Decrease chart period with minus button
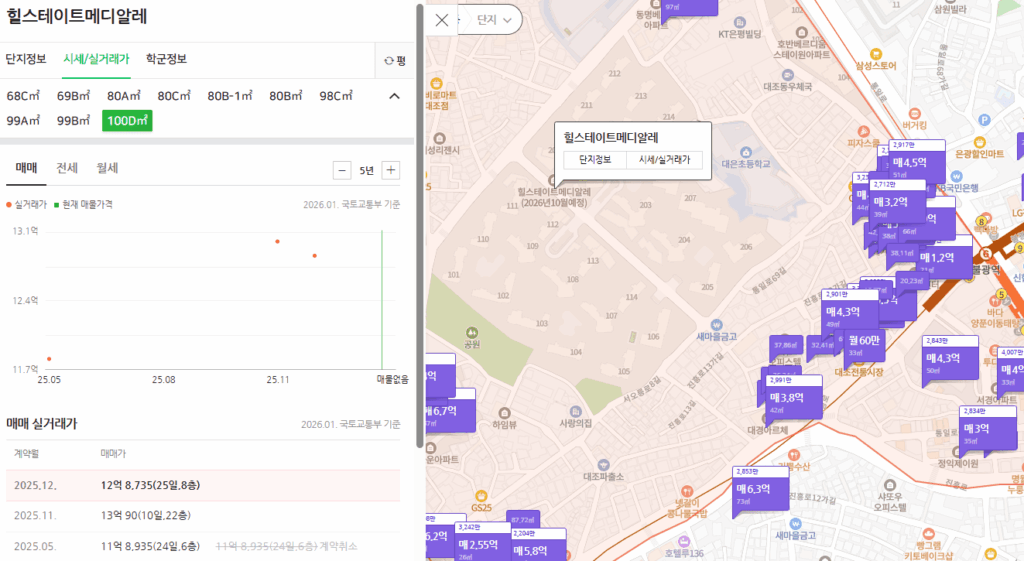This screenshot has height=561, width=1024. click(342, 170)
